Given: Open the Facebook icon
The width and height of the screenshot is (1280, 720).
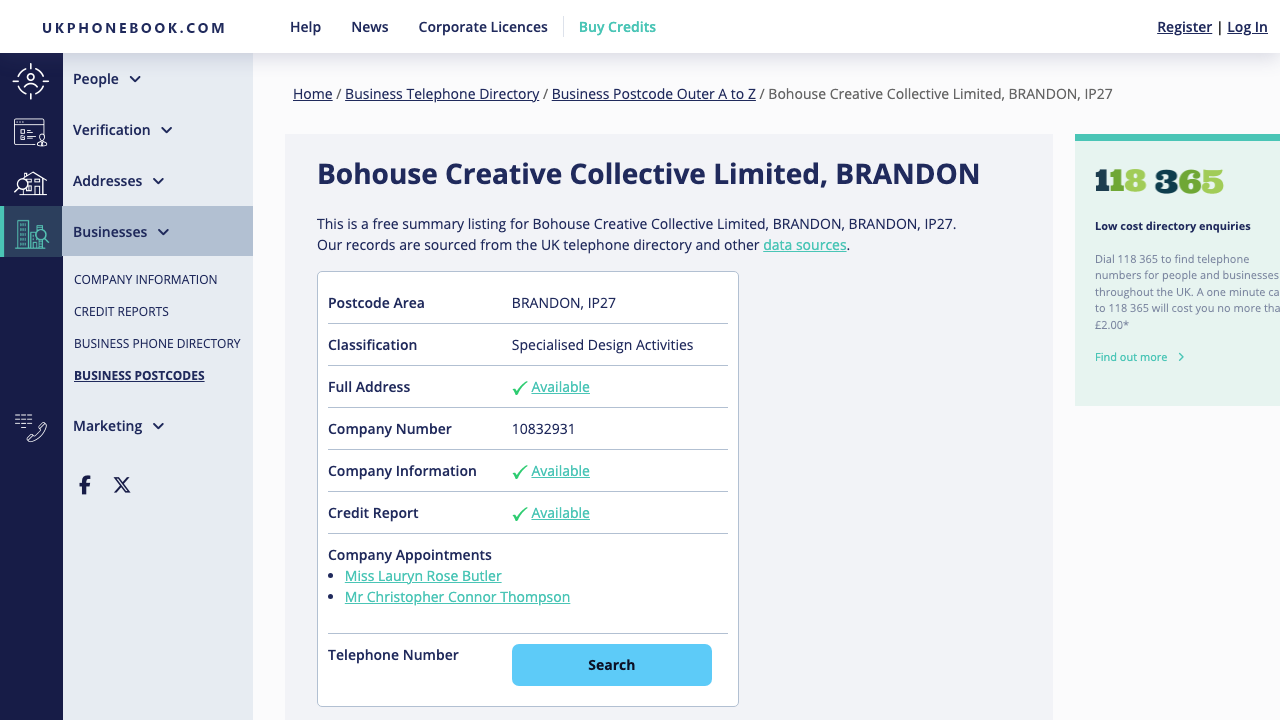Looking at the screenshot, I should [x=84, y=485].
